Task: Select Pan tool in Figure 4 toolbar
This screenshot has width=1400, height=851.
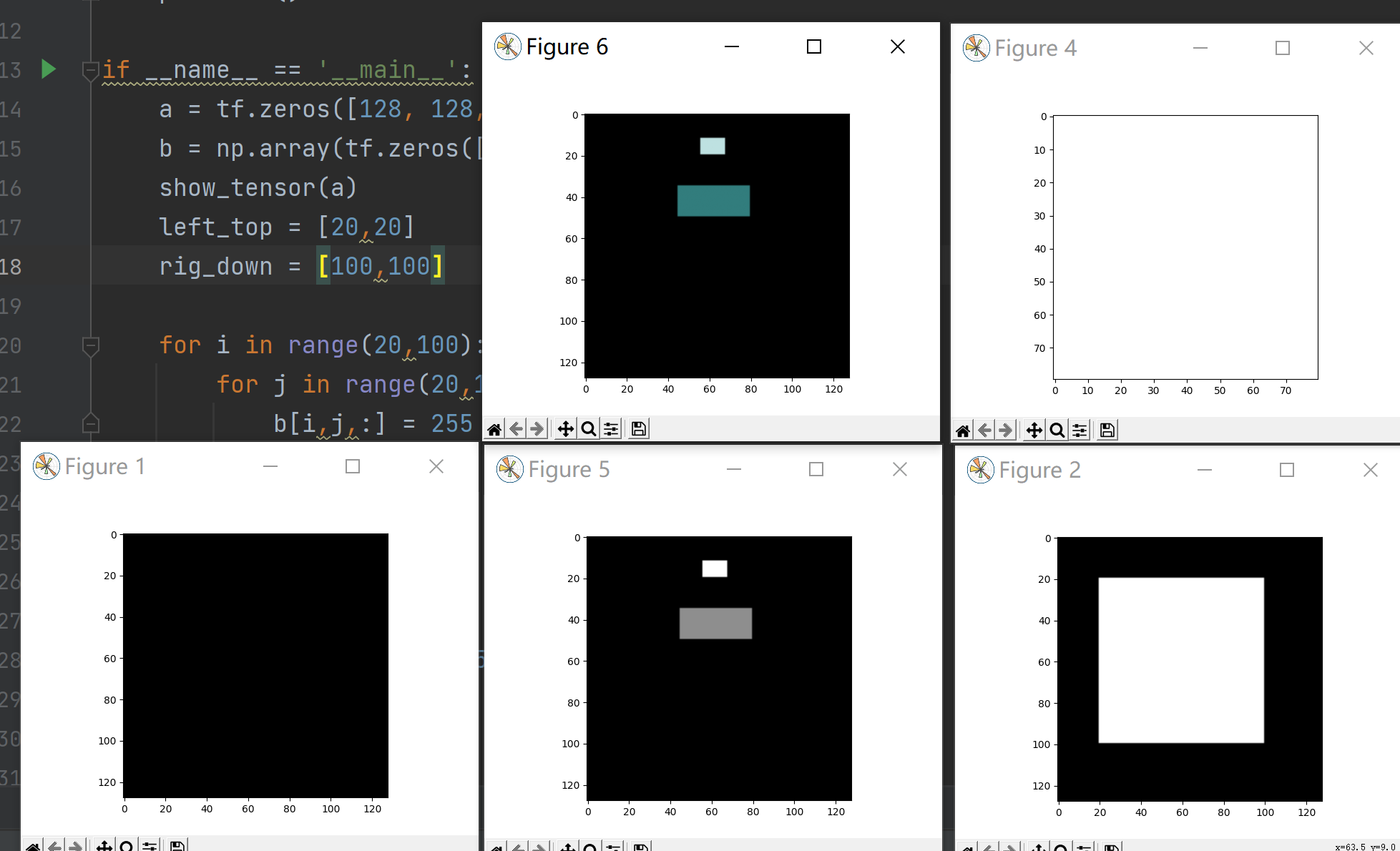Action: coord(1034,431)
